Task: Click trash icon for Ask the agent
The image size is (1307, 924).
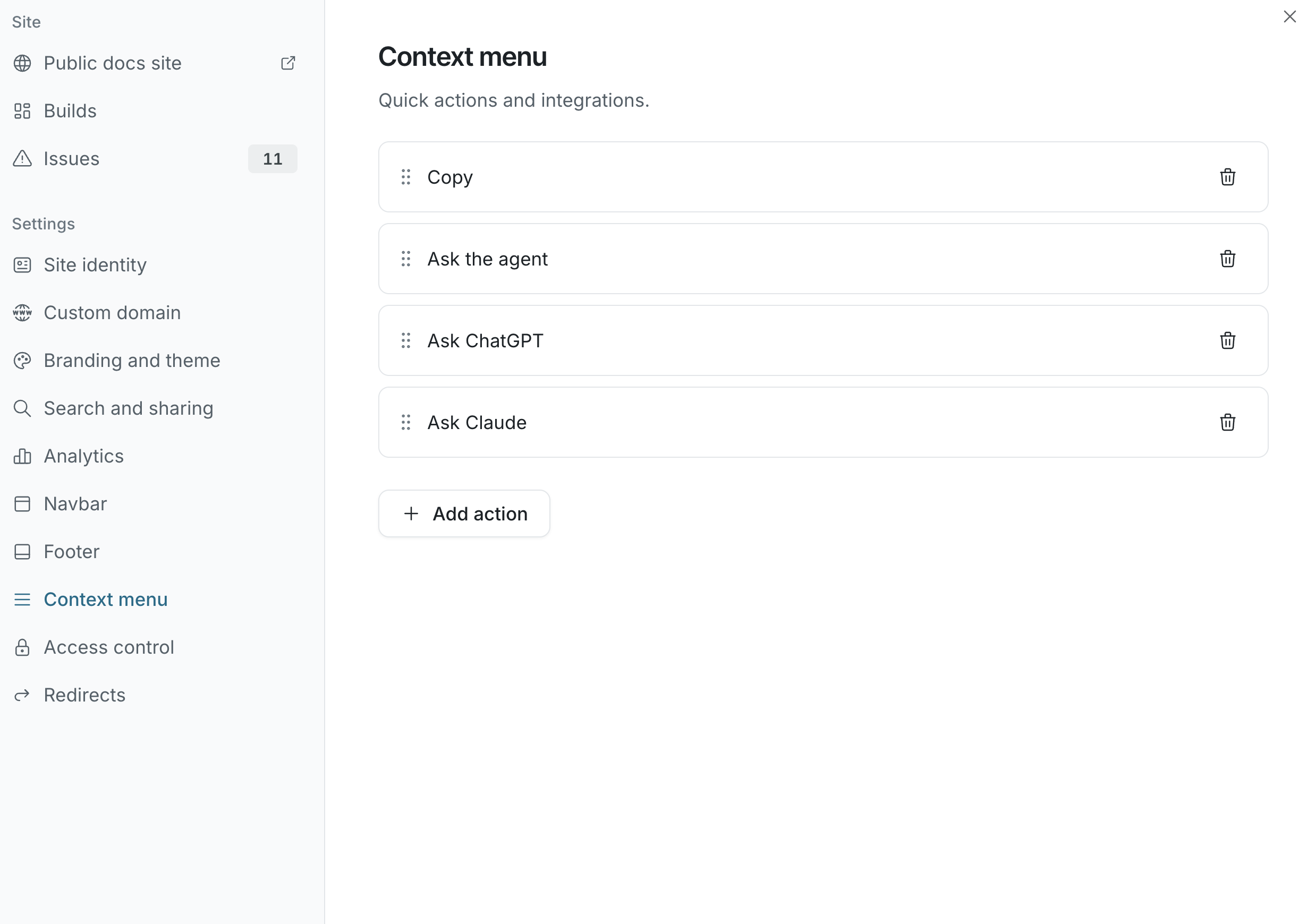Action: point(1227,259)
